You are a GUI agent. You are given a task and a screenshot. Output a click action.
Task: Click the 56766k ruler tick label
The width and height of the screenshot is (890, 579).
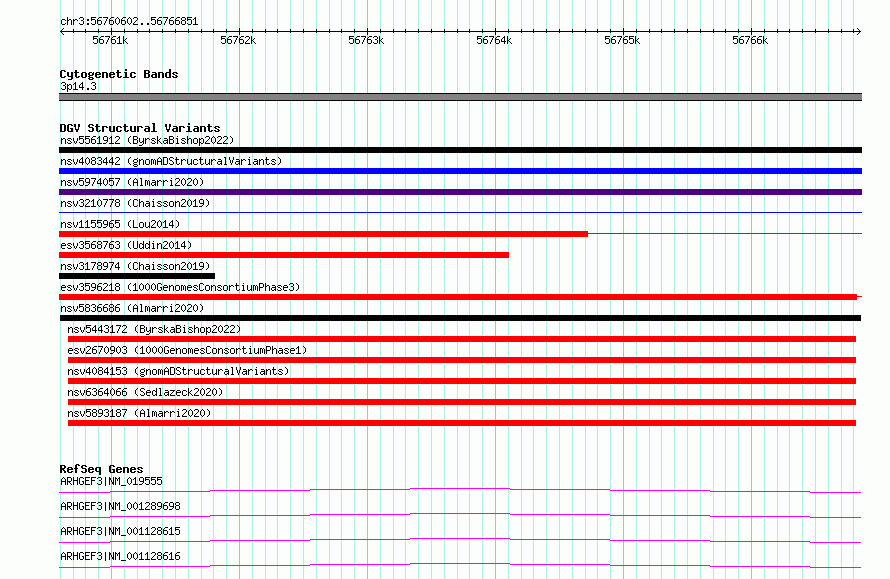750,40
